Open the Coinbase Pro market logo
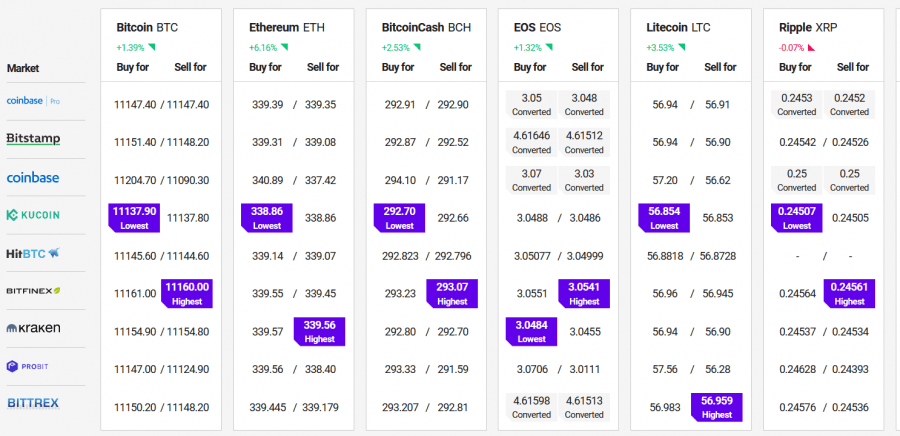This screenshot has width=900, height=436. [33, 101]
